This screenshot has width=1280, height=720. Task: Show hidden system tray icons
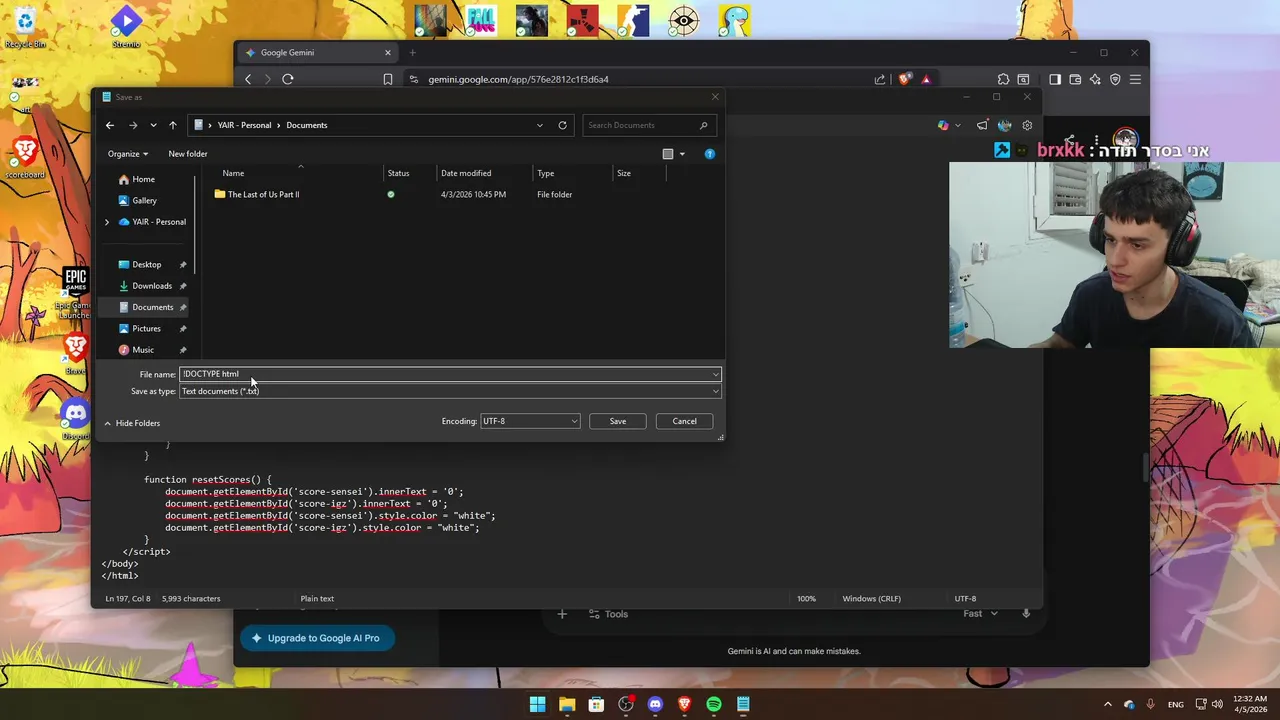(1107, 704)
